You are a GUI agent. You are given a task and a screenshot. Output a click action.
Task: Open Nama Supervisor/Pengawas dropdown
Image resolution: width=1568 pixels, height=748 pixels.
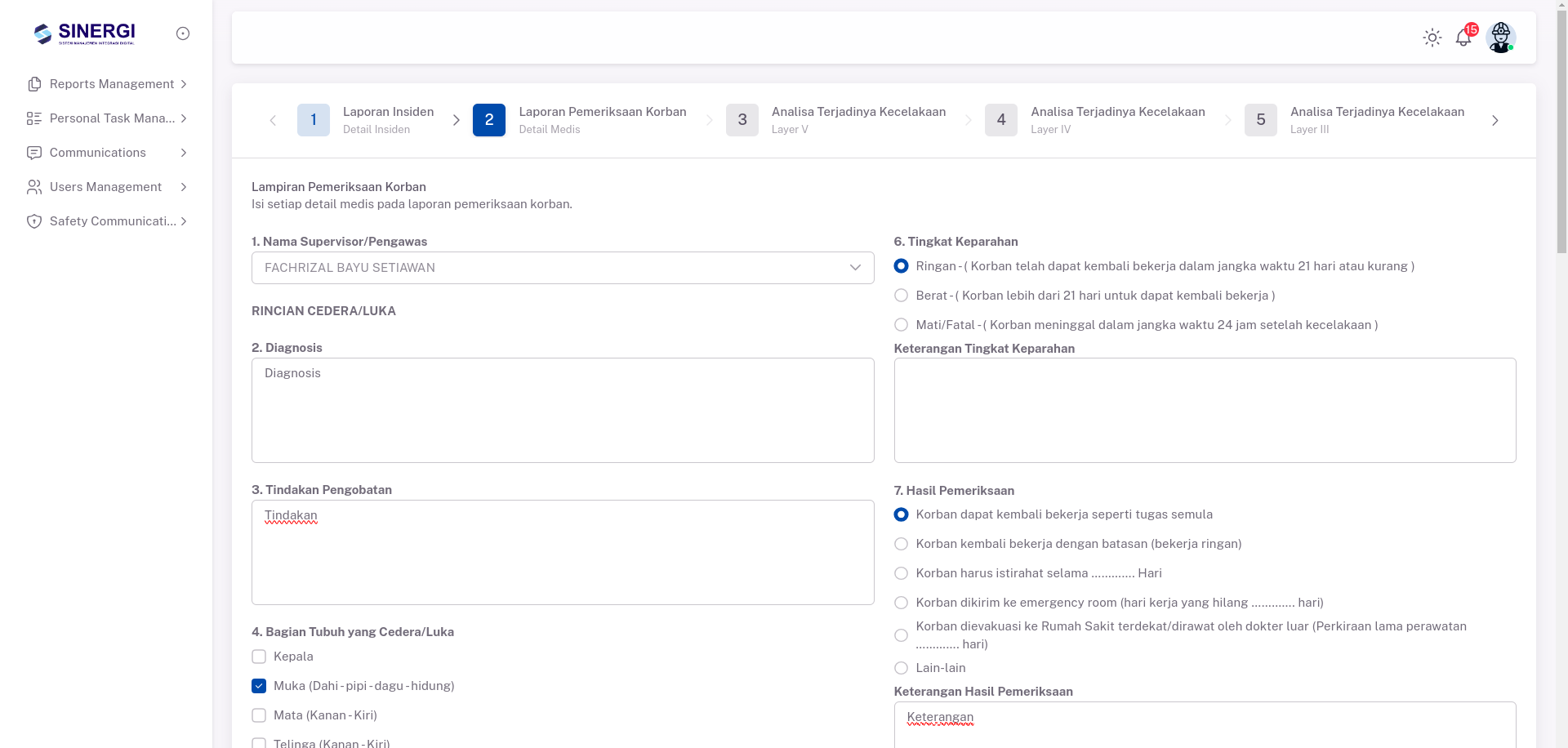(x=563, y=268)
